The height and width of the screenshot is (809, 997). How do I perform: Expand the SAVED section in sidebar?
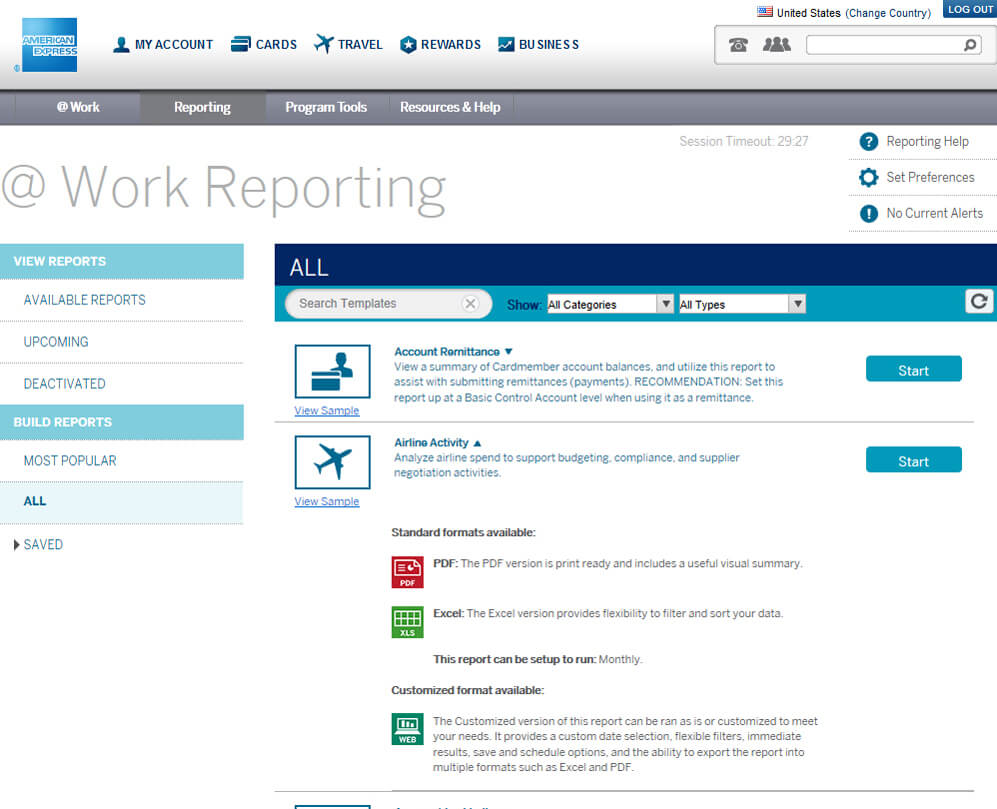38,544
